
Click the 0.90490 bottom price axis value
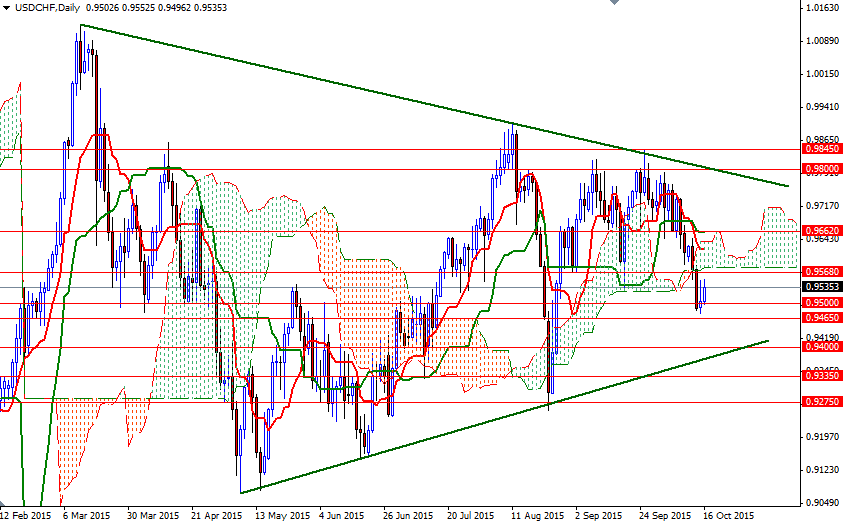pyautogui.click(x=821, y=502)
